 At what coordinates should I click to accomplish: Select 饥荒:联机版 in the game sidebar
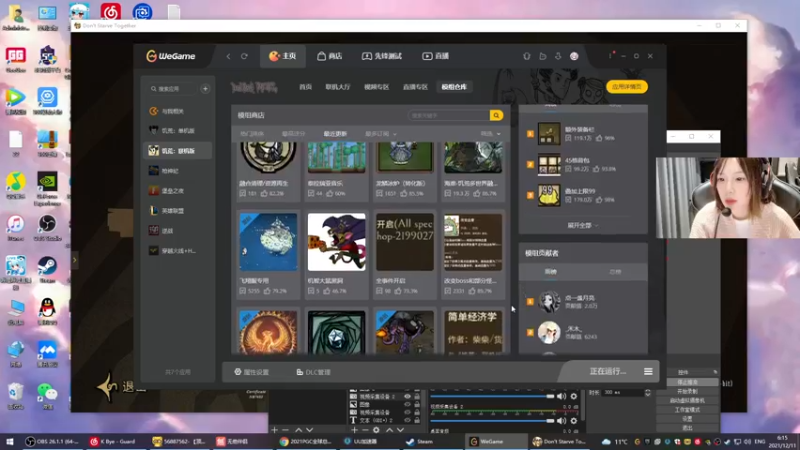pyautogui.click(x=177, y=151)
